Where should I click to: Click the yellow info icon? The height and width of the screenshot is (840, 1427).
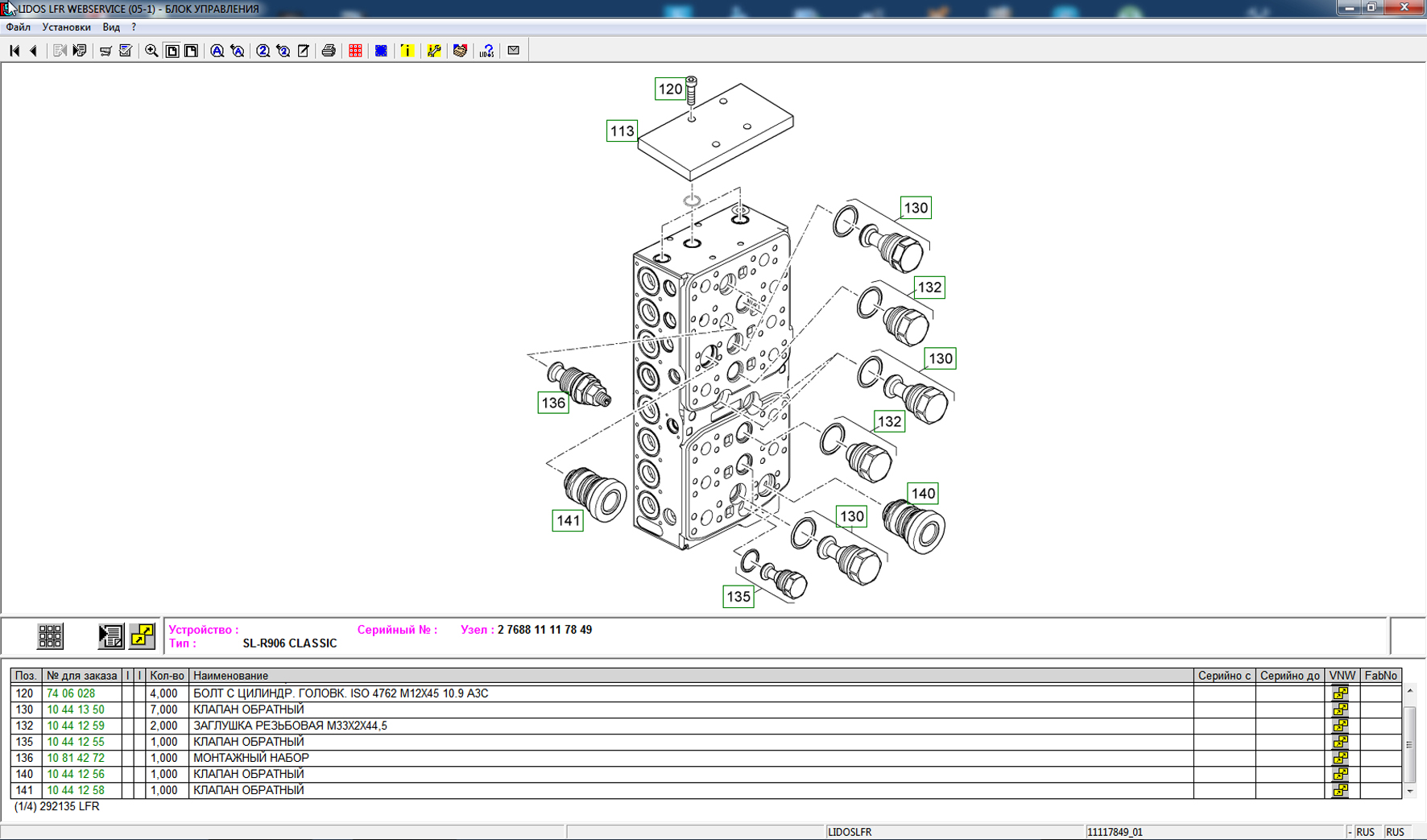pos(407,51)
